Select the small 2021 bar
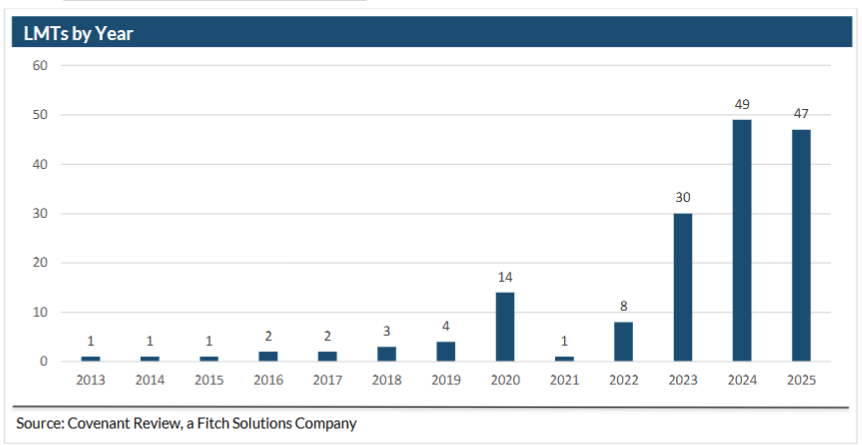Screen dimensions: 862x445 pos(564,358)
